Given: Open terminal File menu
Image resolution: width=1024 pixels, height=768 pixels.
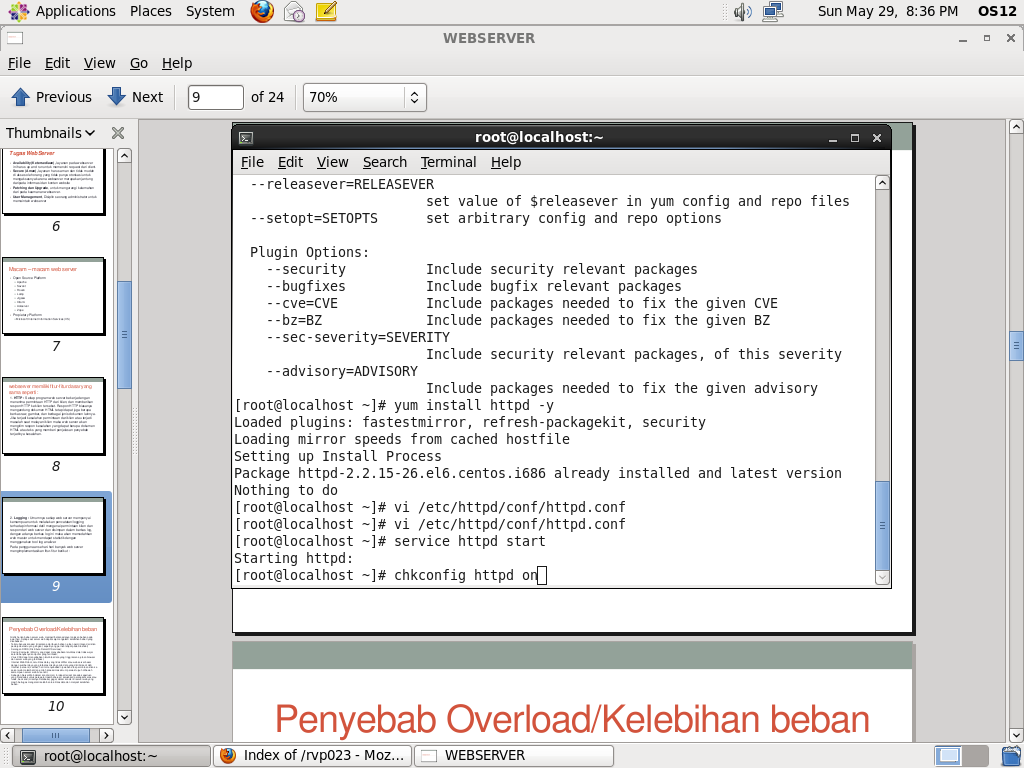Looking at the screenshot, I should pos(252,162).
